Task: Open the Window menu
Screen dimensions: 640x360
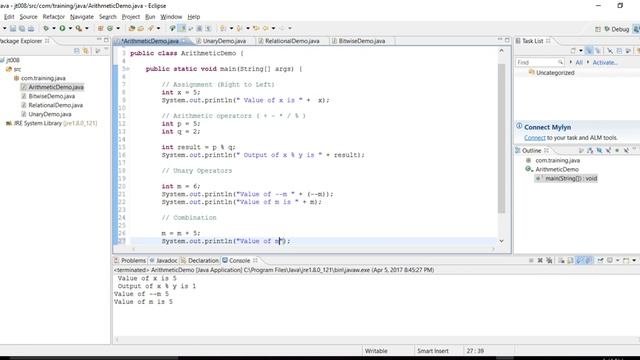Action: 171,17
